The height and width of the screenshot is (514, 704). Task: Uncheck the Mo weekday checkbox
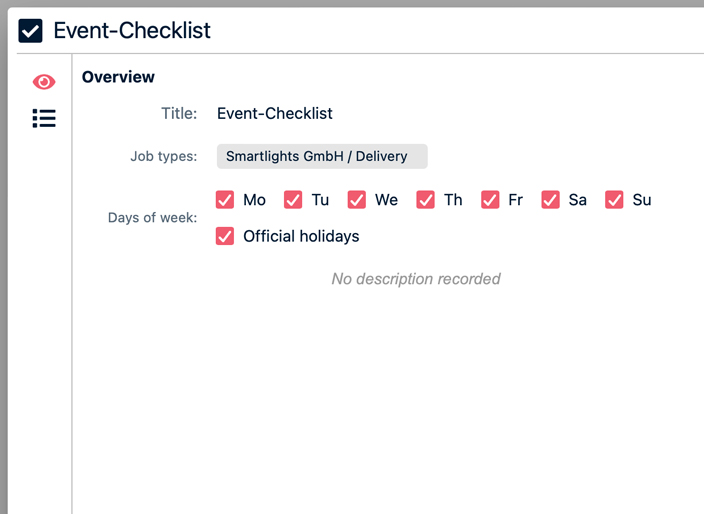[x=225, y=200]
